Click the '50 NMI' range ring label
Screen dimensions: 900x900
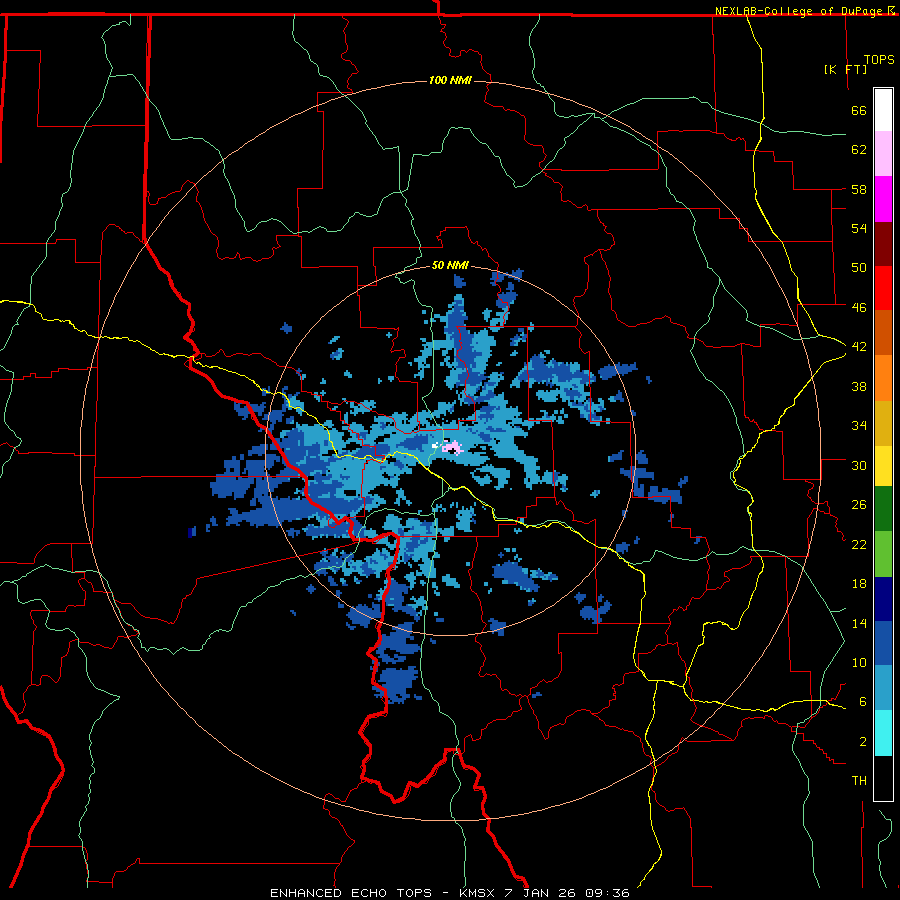450,265
